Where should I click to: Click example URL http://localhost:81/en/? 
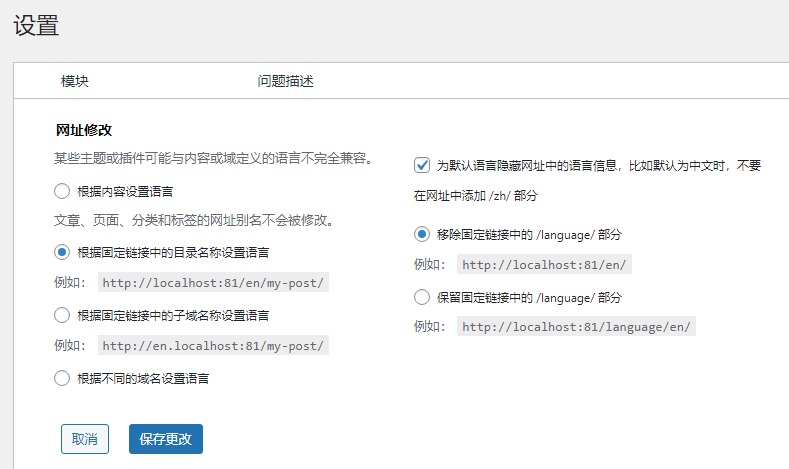pos(544,265)
